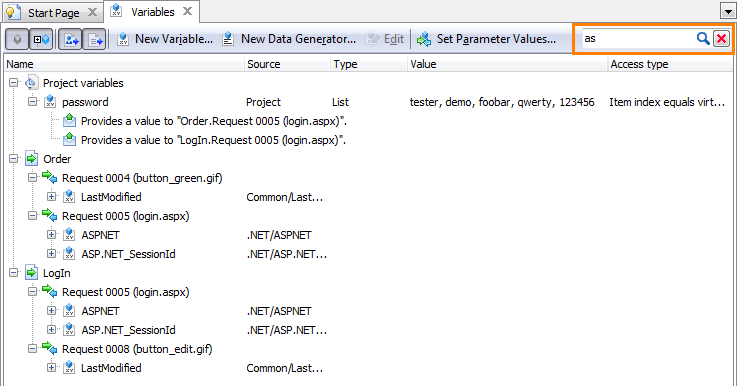This screenshot has width=737, height=386.
Task: Sort by Source column header
Action: tap(288, 64)
